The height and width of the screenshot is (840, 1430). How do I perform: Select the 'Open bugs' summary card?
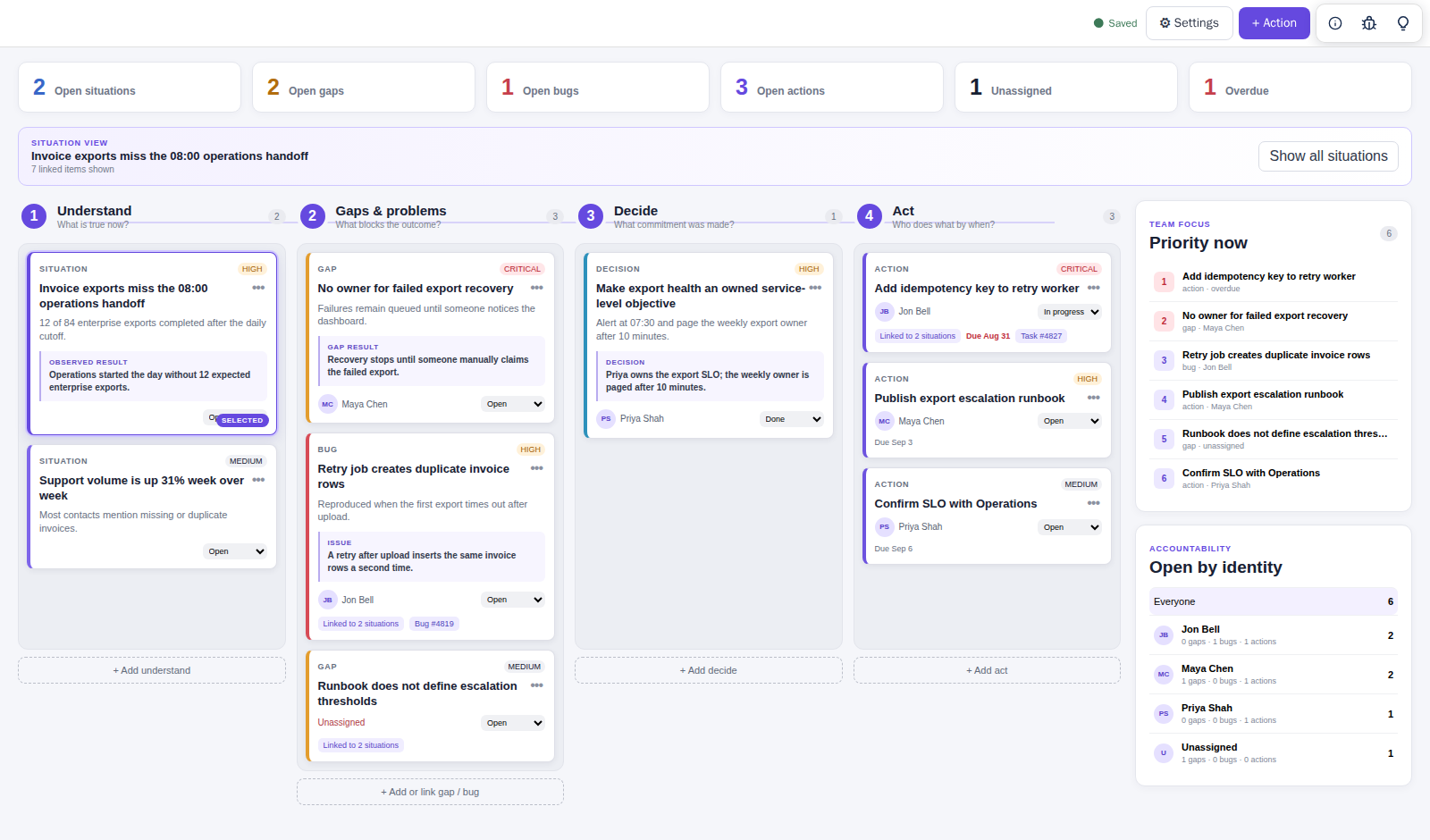(x=598, y=88)
